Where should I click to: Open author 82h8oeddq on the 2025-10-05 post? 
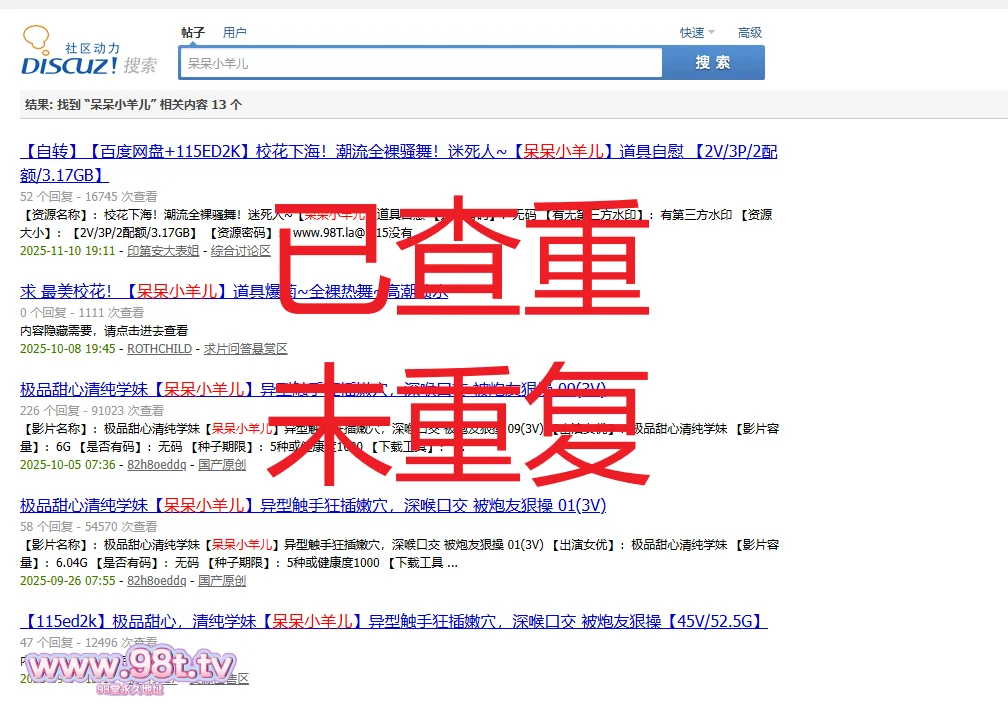point(156,465)
